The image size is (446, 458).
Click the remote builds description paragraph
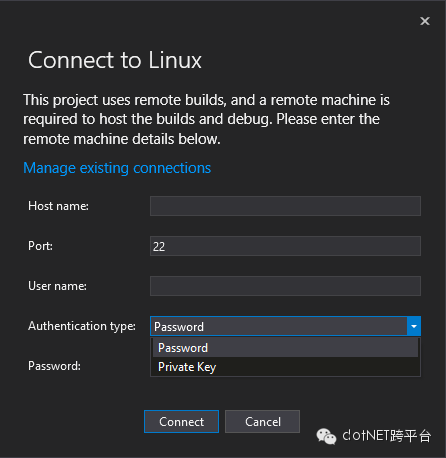tap(206, 119)
